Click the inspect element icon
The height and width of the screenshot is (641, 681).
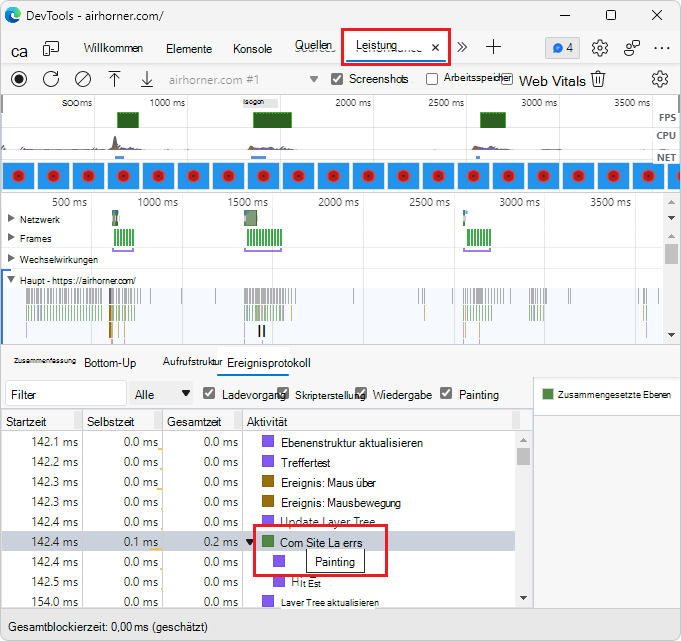(x=19, y=51)
